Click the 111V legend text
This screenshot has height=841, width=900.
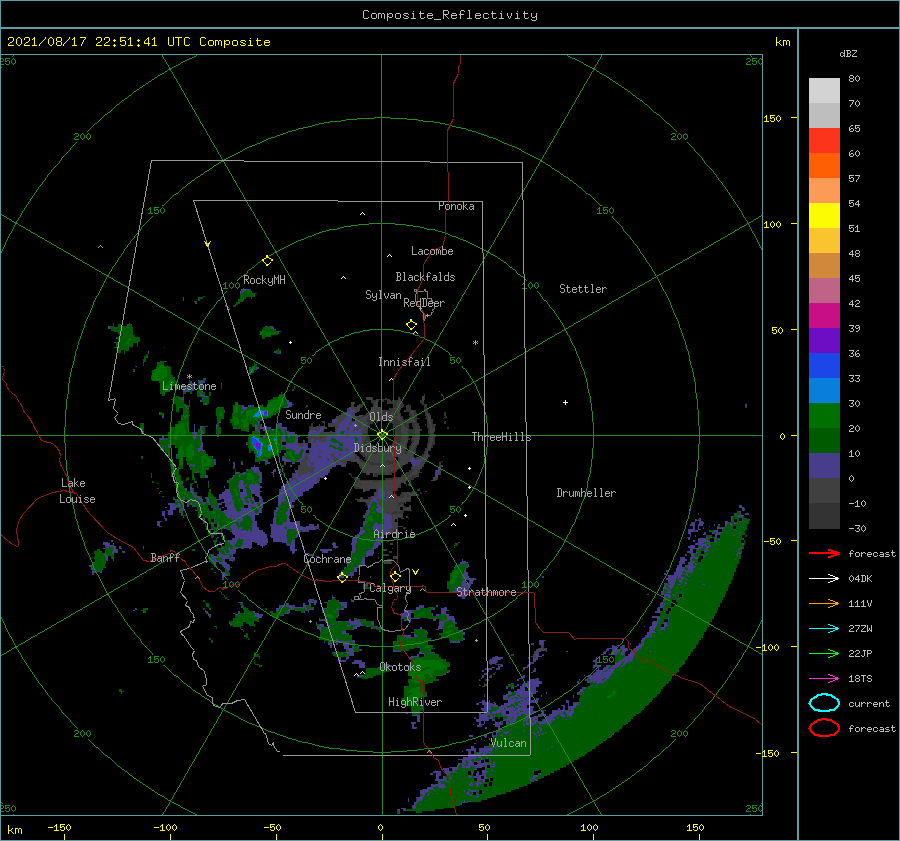[860, 603]
